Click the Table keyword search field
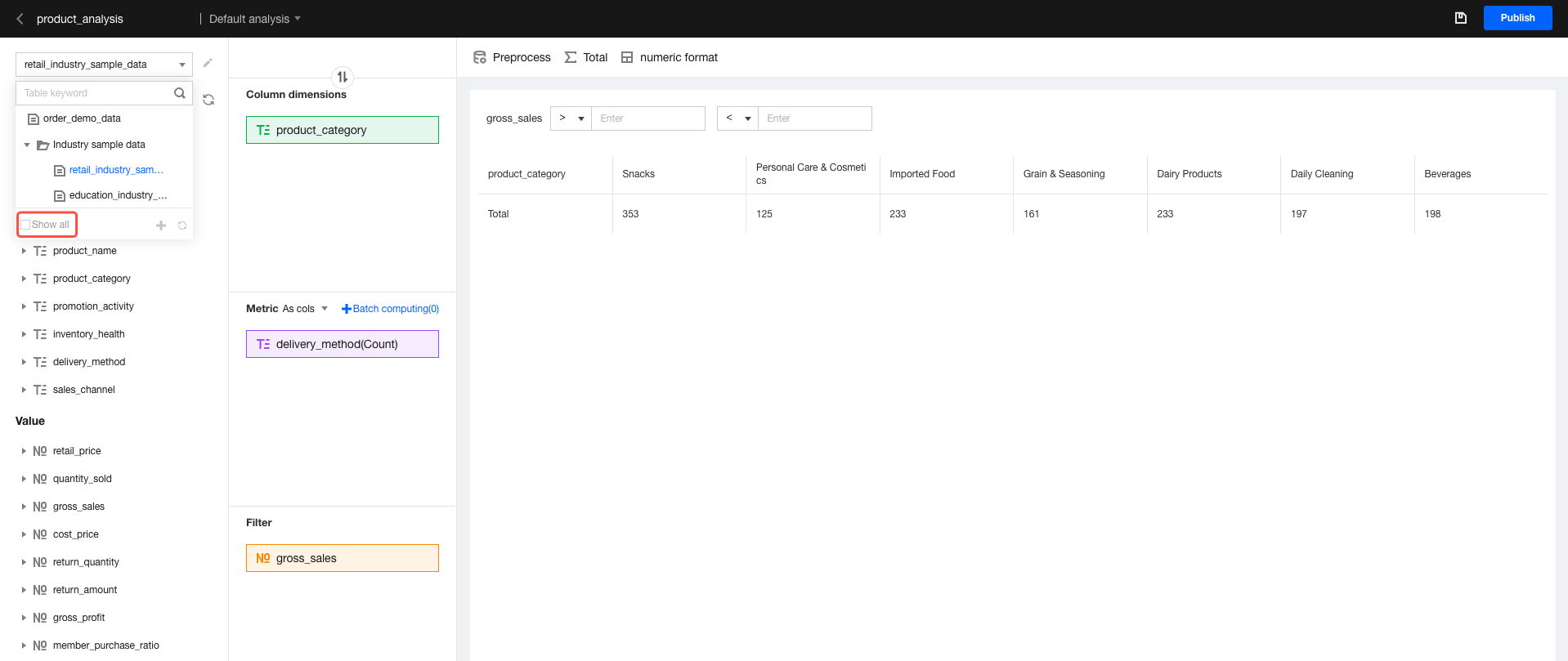Viewport: 1568px width, 661px height. pyautogui.click(x=94, y=93)
